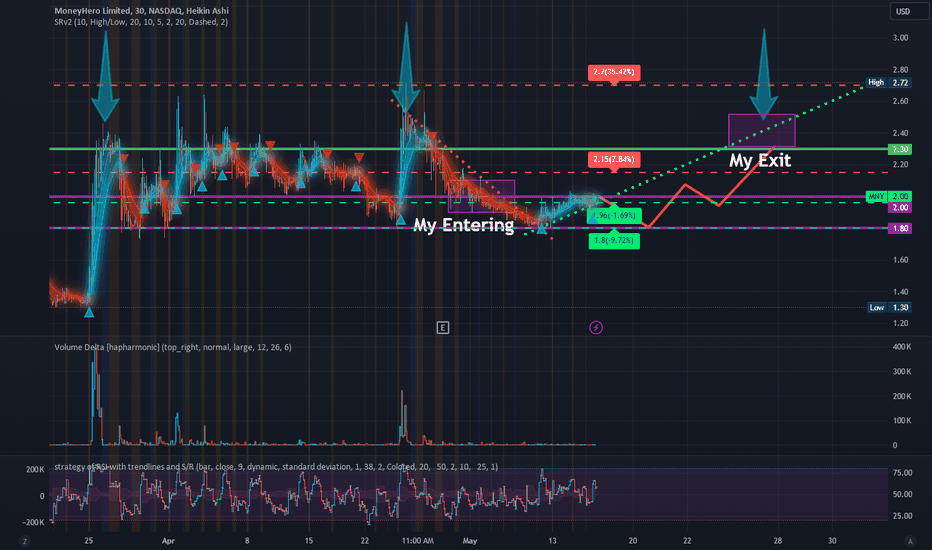Image resolution: width=932 pixels, height=550 pixels.
Task: Select the "My Entering" text annotation
Action: [464, 225]
